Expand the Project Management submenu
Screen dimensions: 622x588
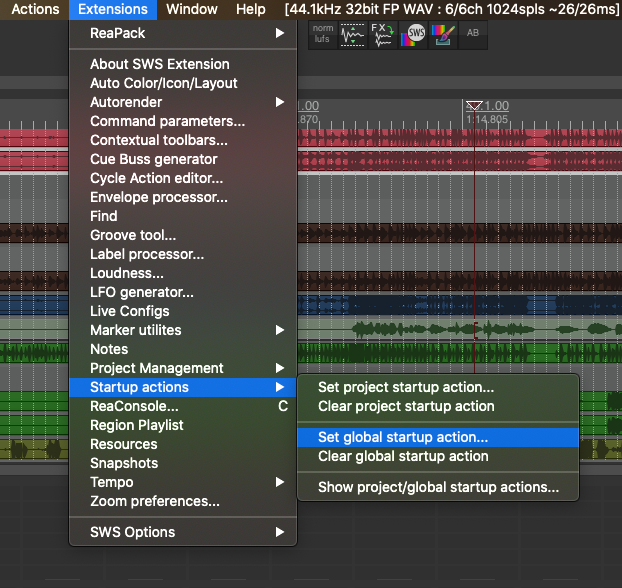click(183, 369)
